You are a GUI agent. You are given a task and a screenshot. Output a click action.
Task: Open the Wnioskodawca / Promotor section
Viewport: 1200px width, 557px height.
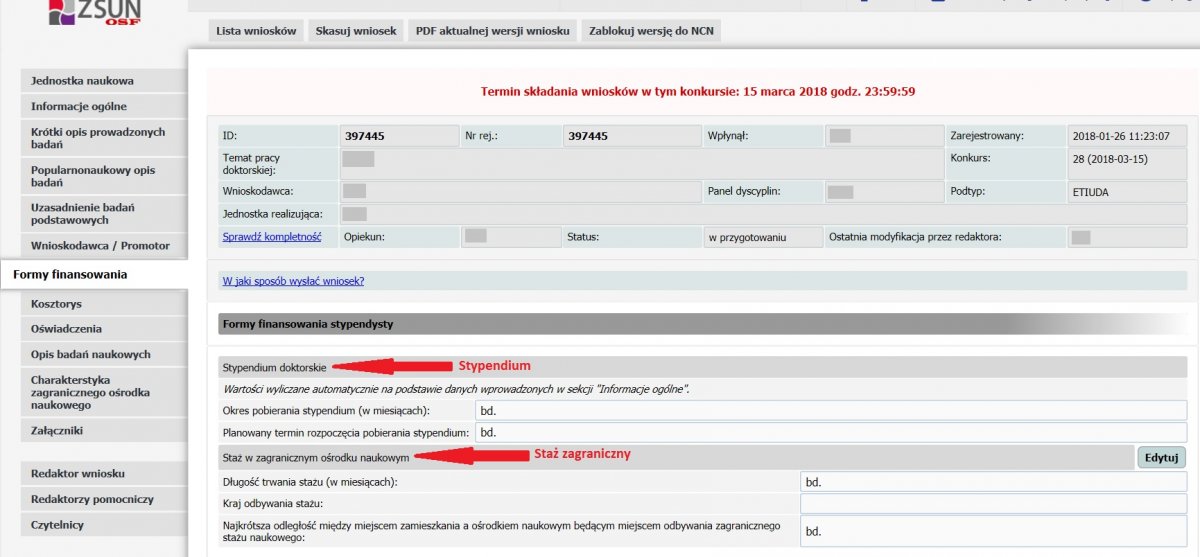(100, 246)
